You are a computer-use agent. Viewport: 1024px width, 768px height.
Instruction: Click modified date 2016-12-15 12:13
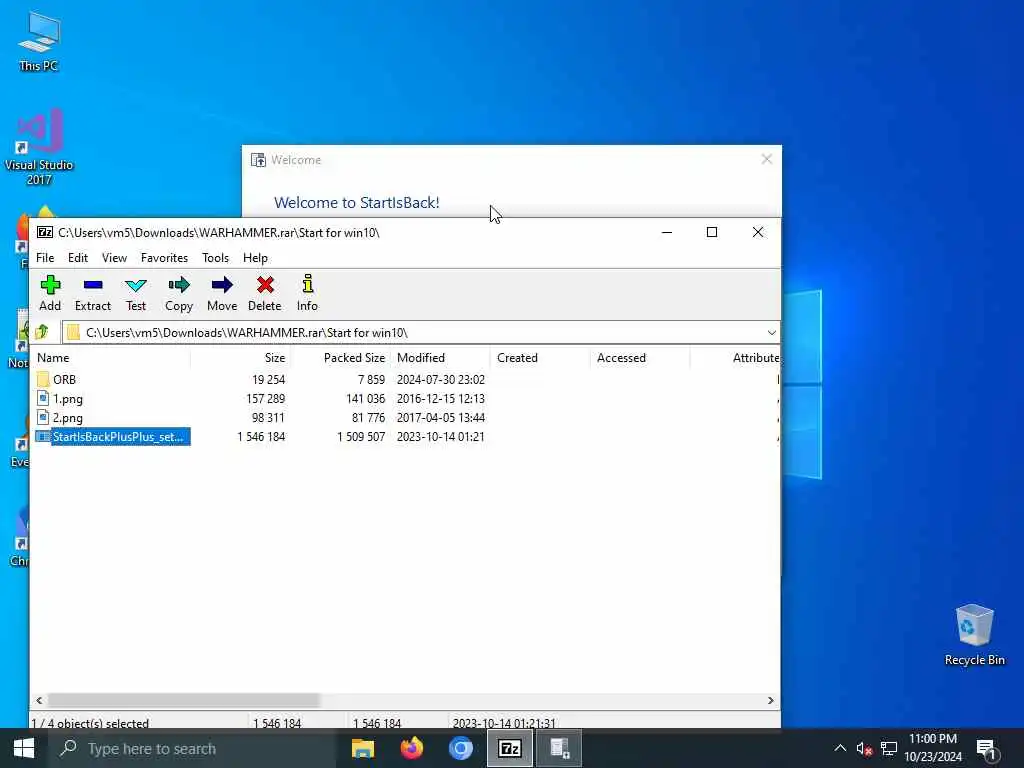point(441,398)
